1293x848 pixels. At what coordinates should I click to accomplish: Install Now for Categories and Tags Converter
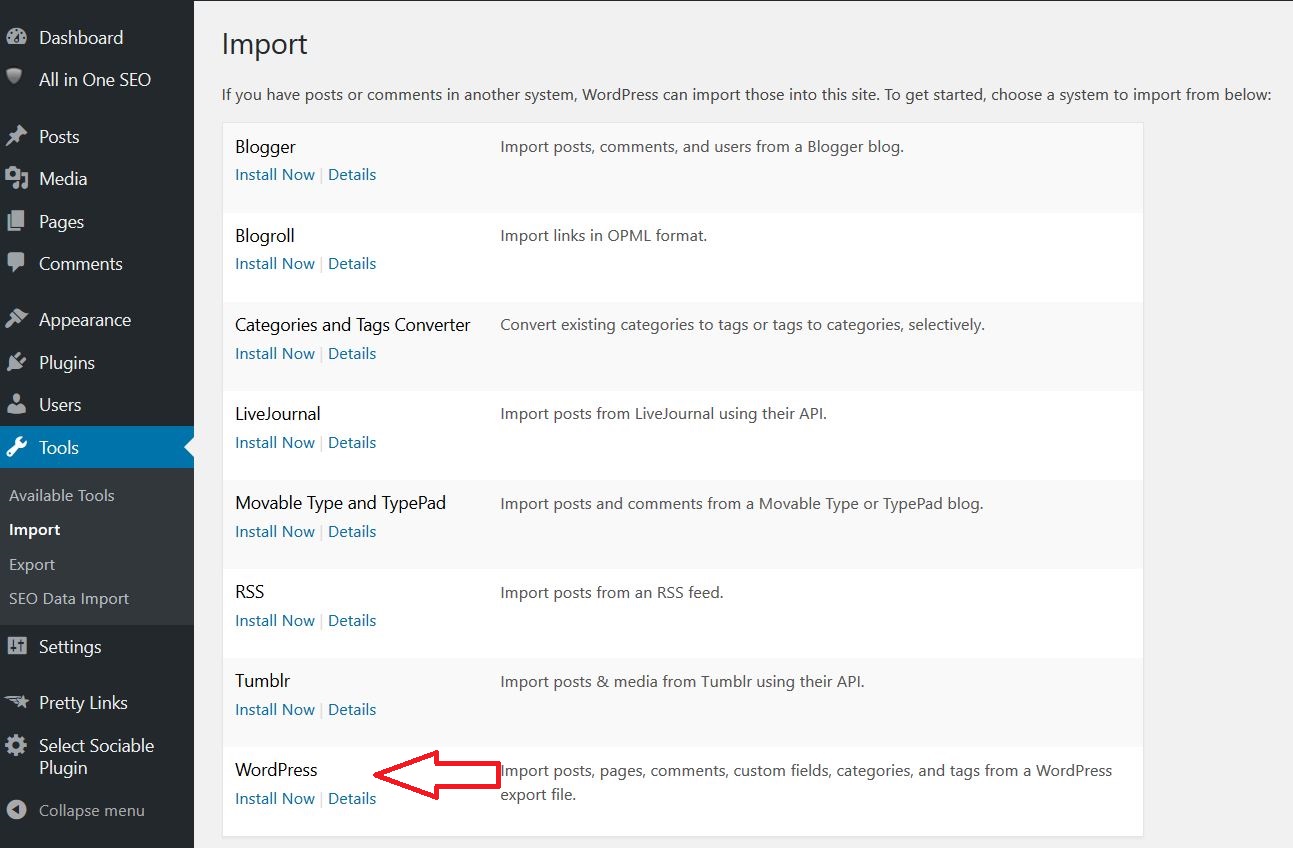click(x=275, y=353)
